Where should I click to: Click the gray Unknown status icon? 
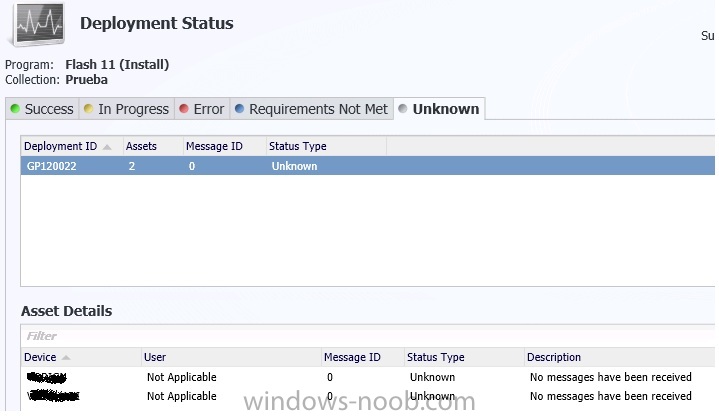coord(403,109)
